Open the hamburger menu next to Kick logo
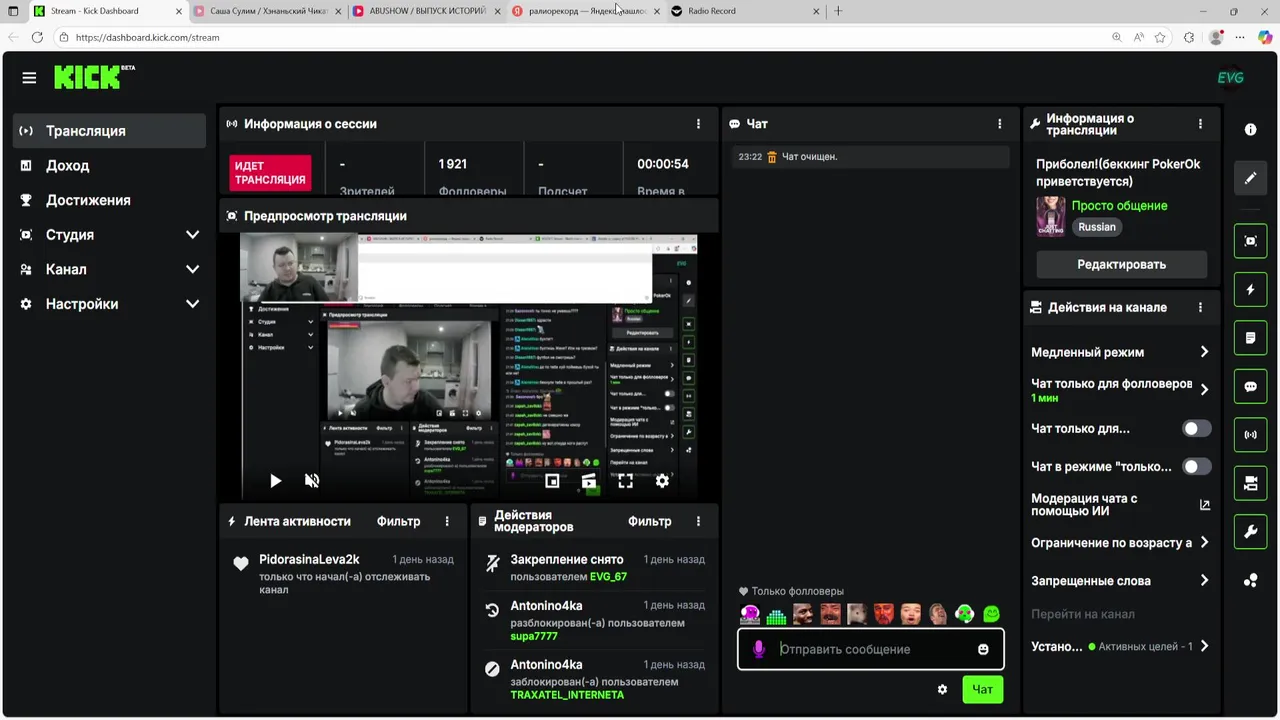The height and width of the screenshot is (720, 1280). click(x=29, y=78)
